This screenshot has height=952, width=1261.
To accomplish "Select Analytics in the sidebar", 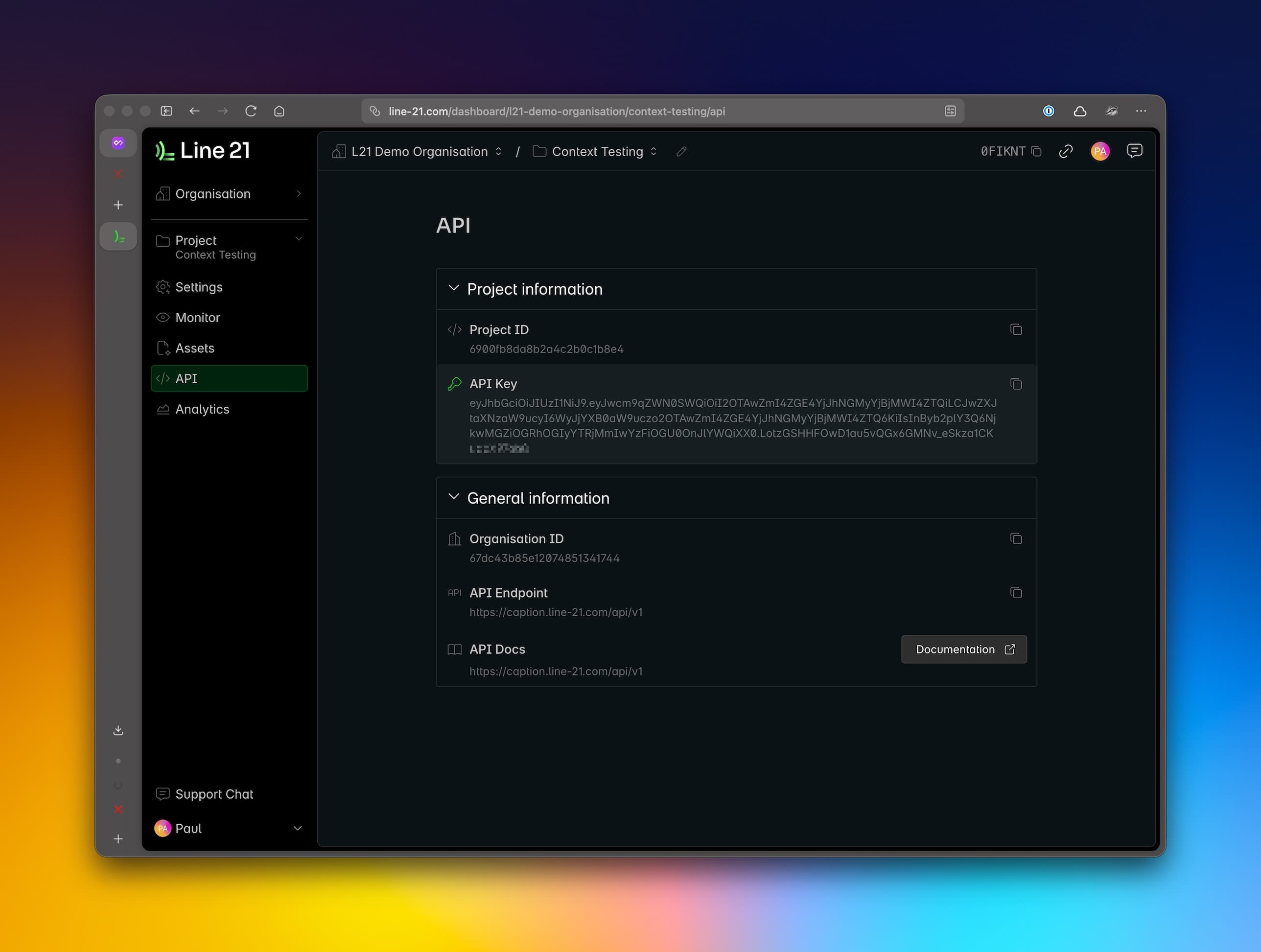I will pos(202,409).
